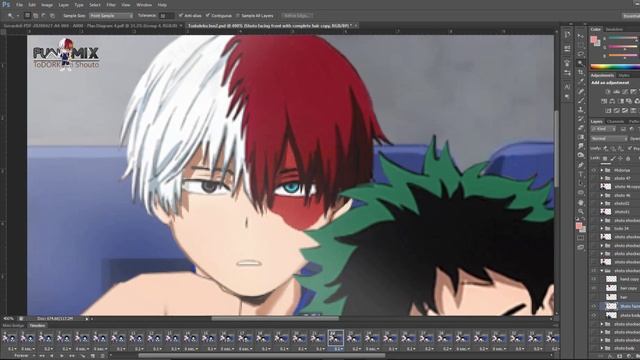Show the shoto 47 layer group
Image resolution: width=640 pixels, height=360 pixels.
(x=594, y=178)
